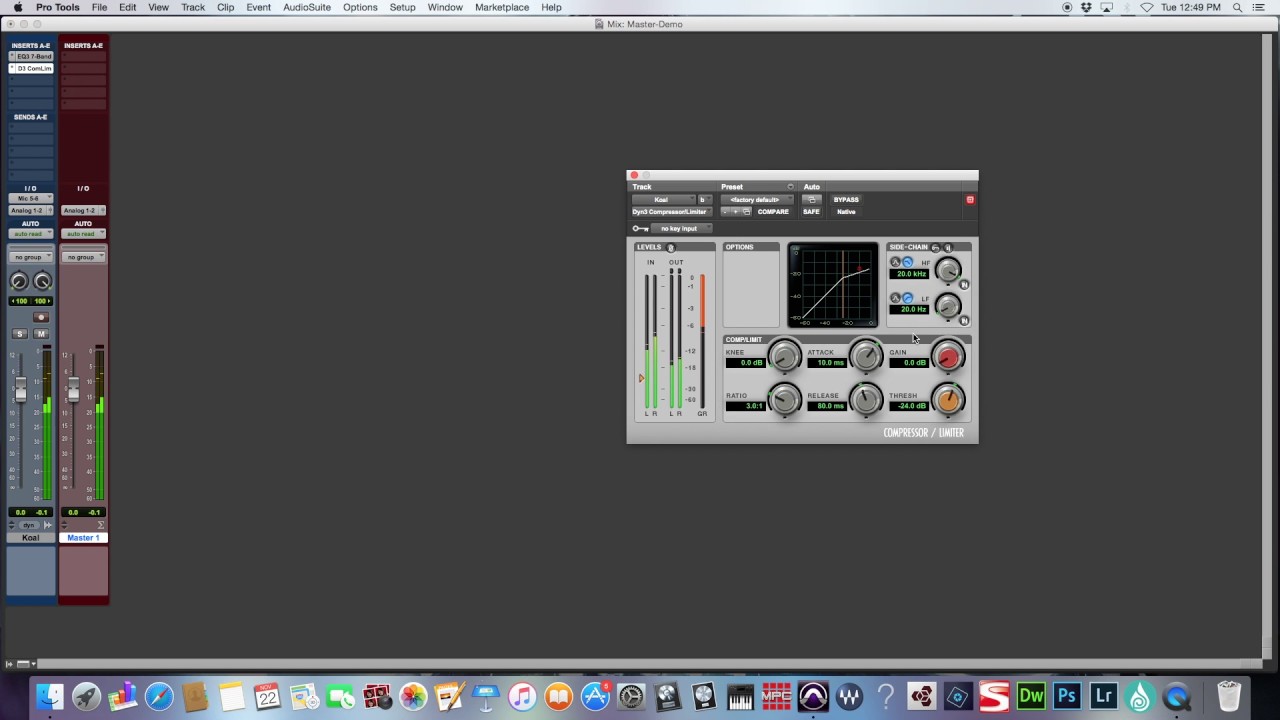Open Safari from the Dock
The height and width of the screenshot is (720, 1280).
159,696
